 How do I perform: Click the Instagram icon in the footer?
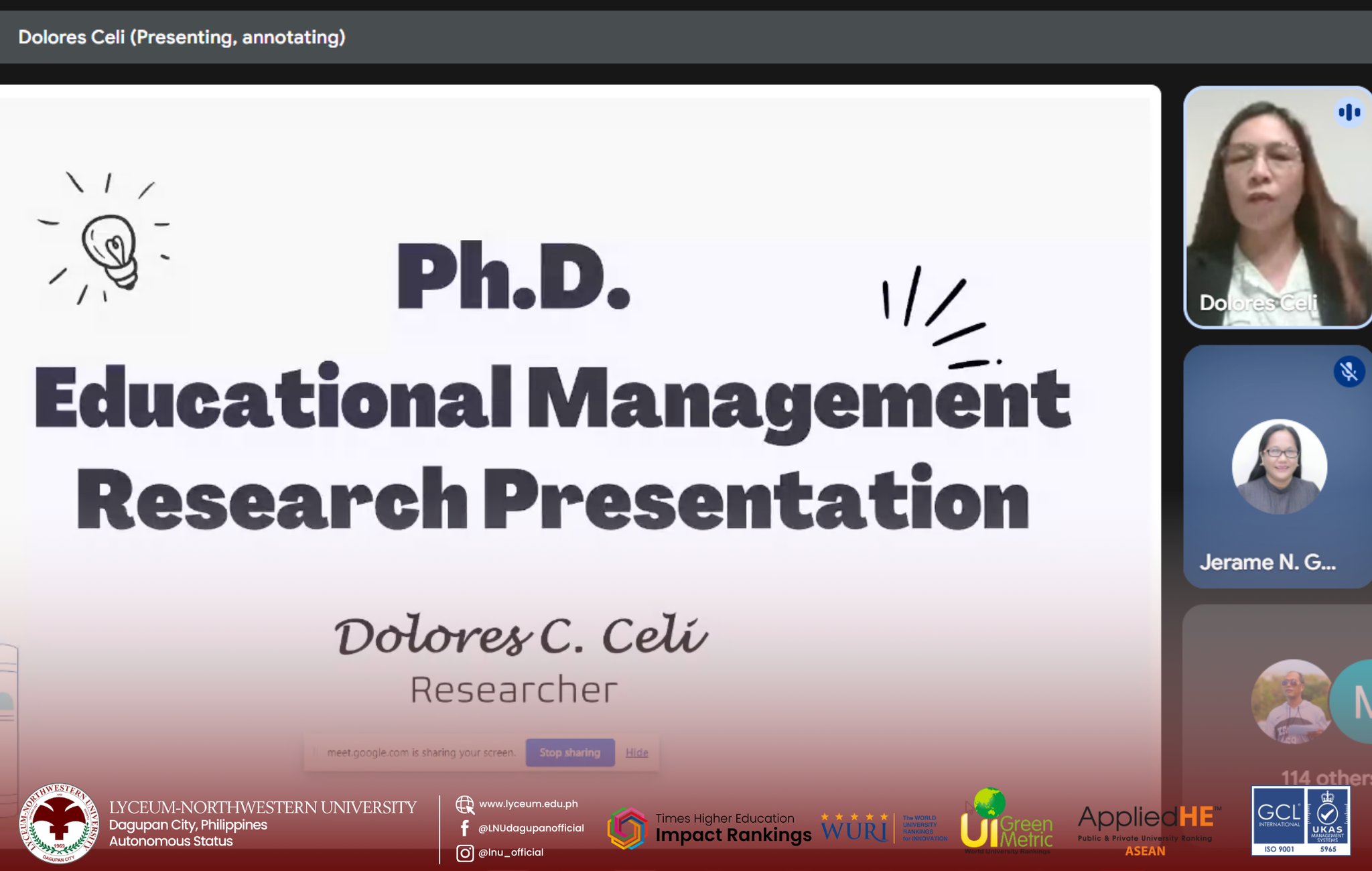(465, 853)
